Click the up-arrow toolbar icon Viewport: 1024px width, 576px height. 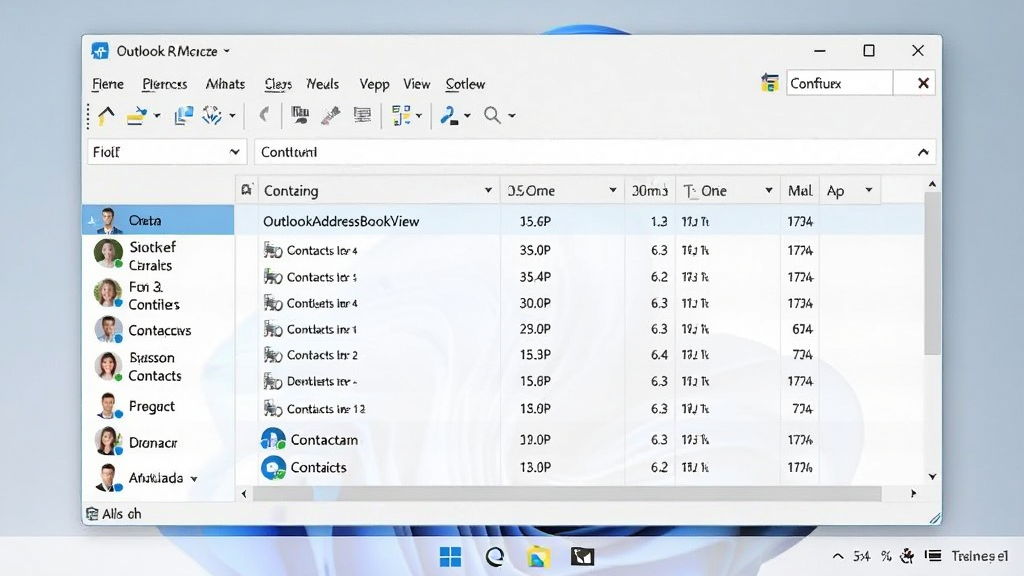(x=106, y=116)
